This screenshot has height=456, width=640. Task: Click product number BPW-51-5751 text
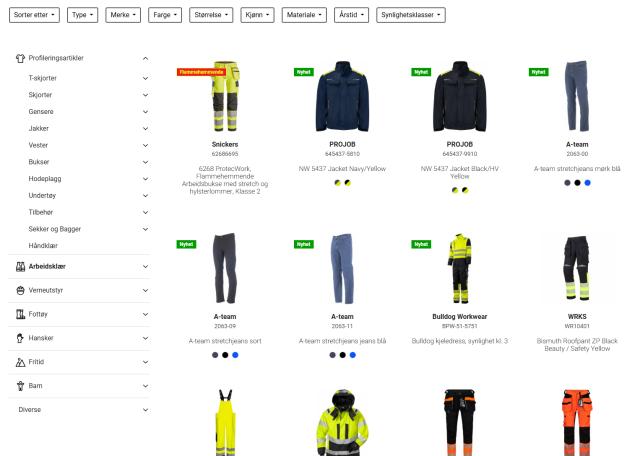(x=460, y=326)
